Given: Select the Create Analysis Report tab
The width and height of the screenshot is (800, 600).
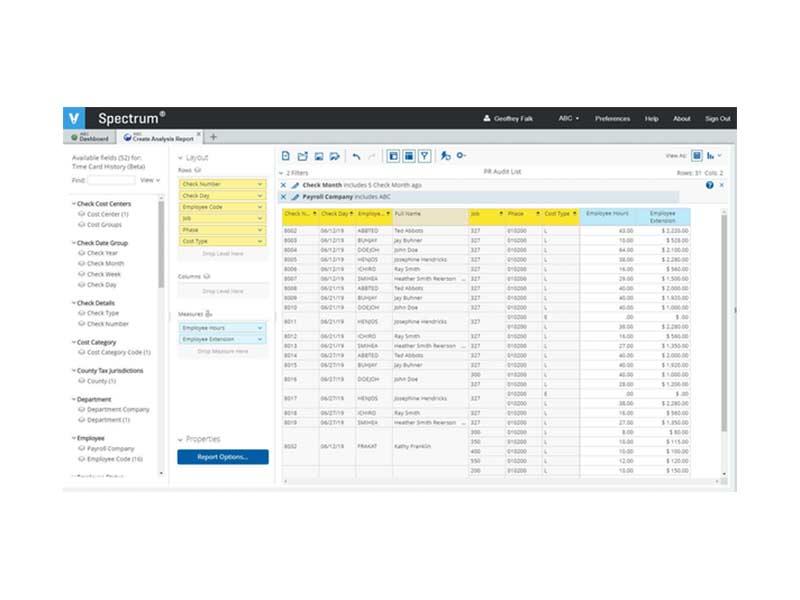Looking at the screenshot, I should [160, 138].
